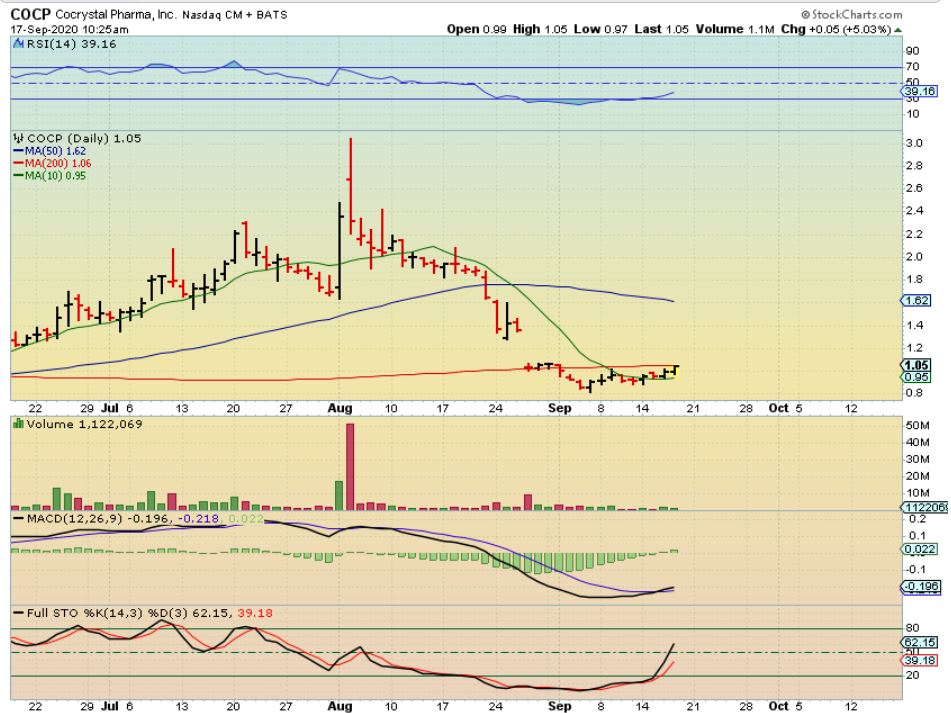Click the 1.62 price tag on price axis

(x=916, y=301)
